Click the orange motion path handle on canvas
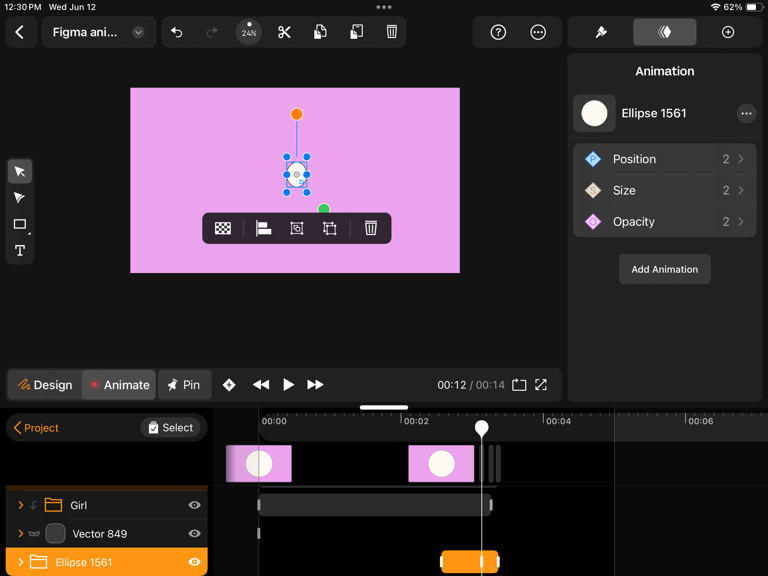 pyautogui.click(x=296, y=114)
